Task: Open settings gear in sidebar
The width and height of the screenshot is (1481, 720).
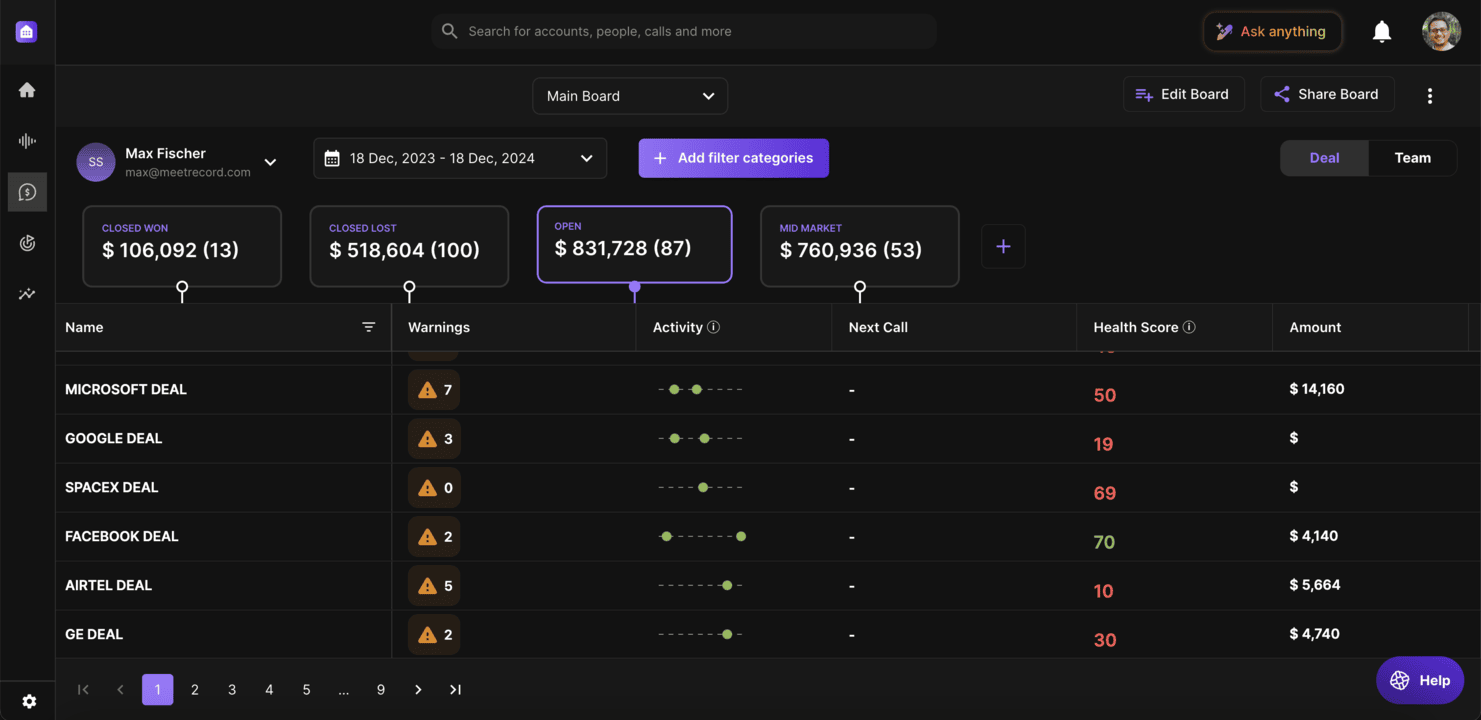Action: (29, 701)
